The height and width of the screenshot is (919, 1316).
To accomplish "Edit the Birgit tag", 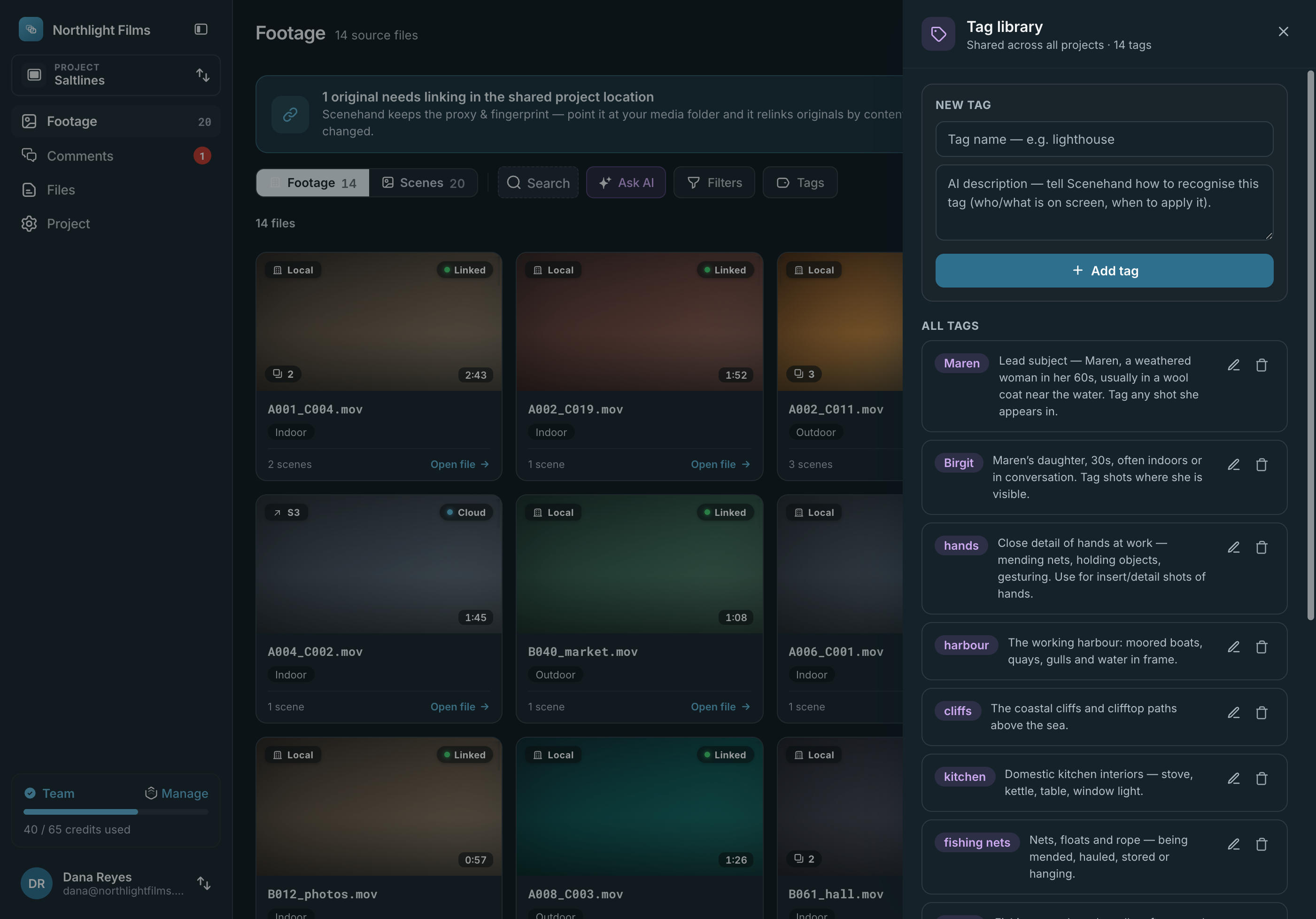I will pos(1233,465).
